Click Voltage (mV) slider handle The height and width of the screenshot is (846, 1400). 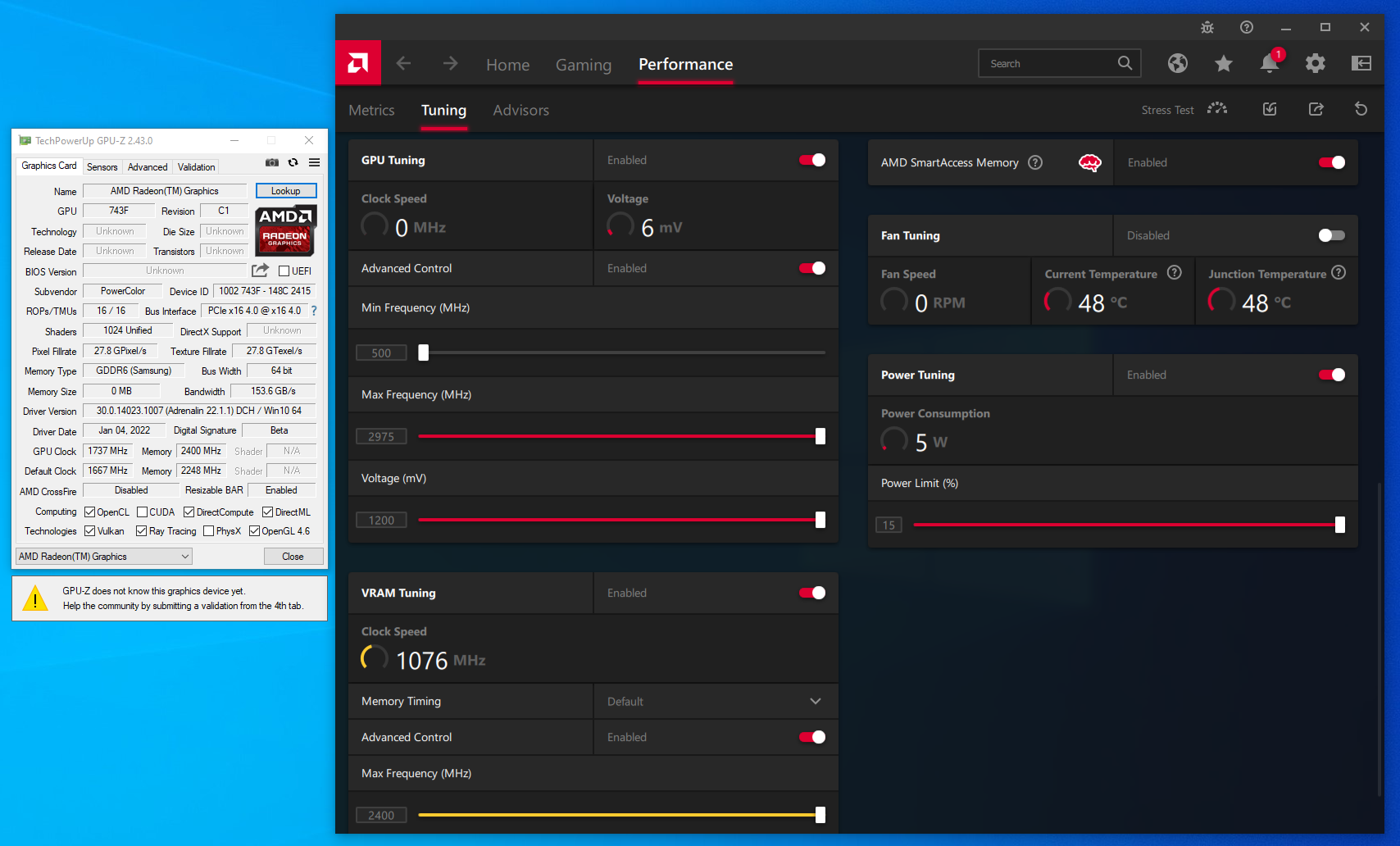pos(820,520)
